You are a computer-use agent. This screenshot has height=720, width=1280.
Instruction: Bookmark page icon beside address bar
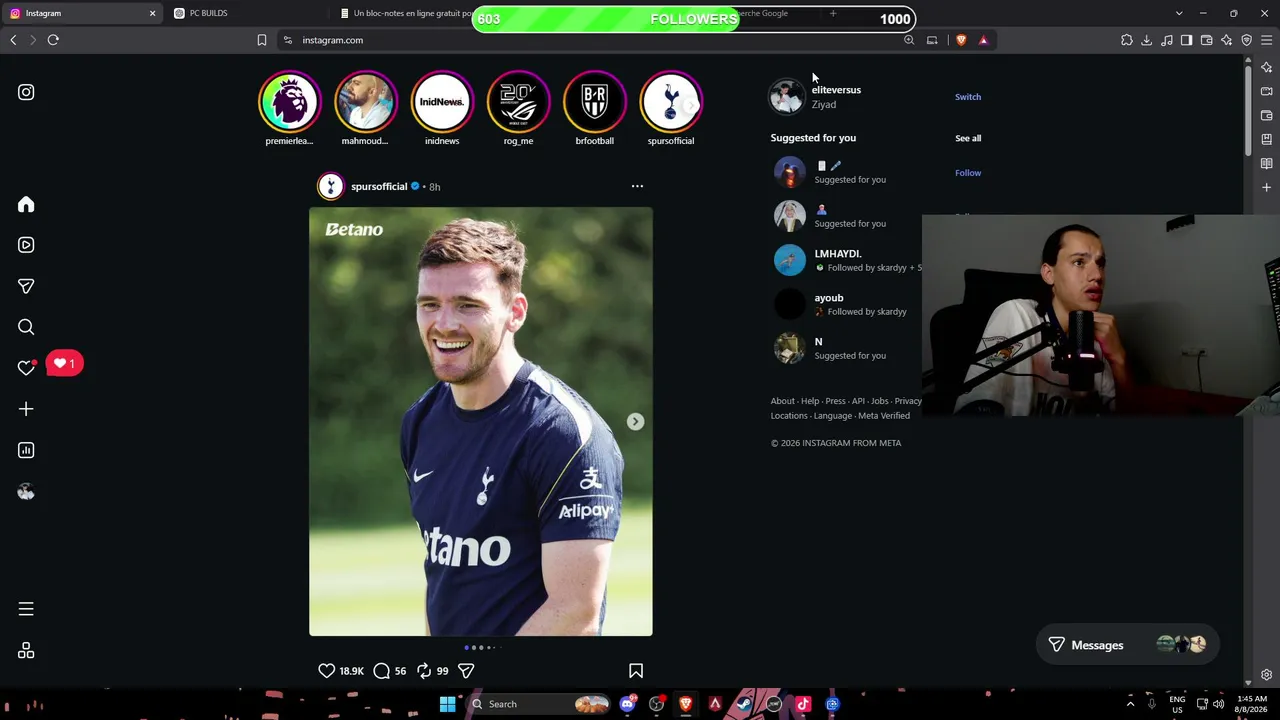pos(262,40)
